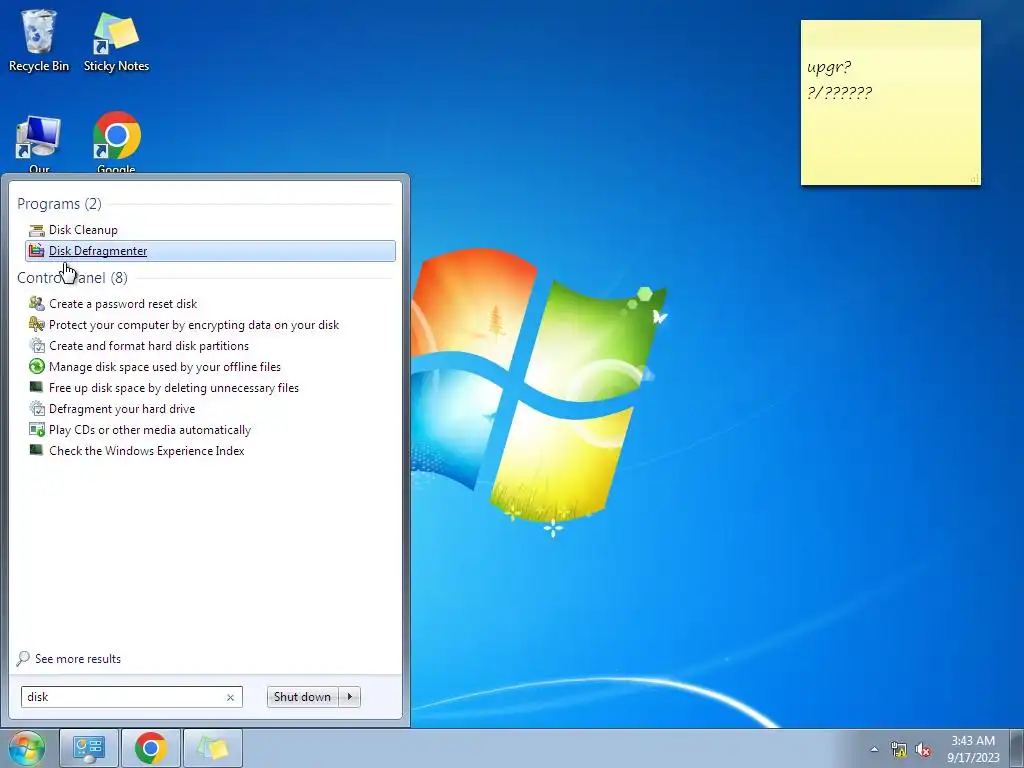Click the disk encryption result icon
1024x768 pixels.
click(37, 324)
